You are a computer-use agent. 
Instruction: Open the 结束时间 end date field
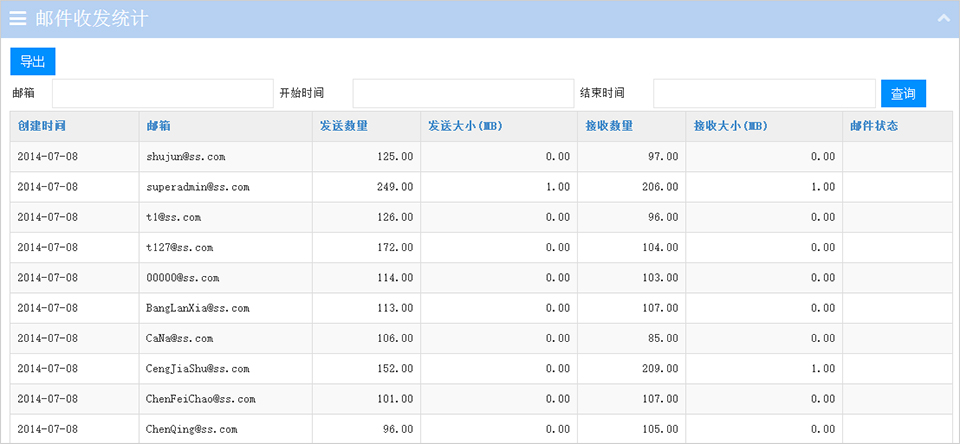[x=764, y=94]
